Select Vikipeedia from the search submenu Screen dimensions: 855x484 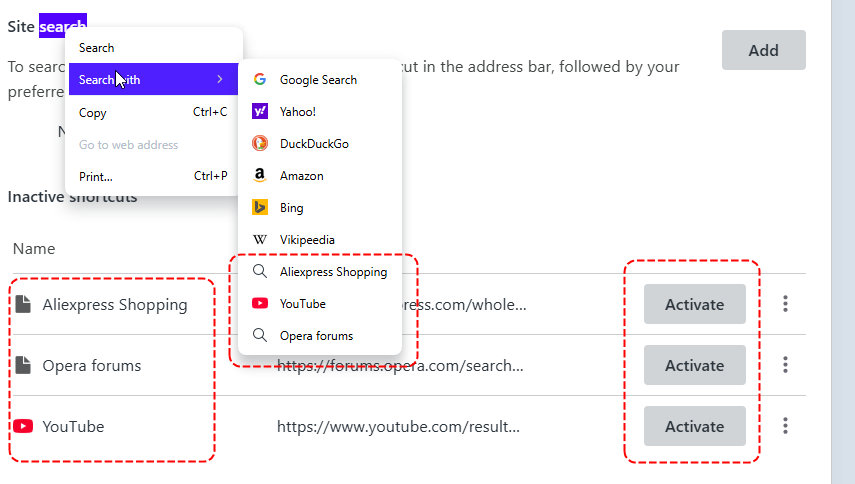pos(320,239)
